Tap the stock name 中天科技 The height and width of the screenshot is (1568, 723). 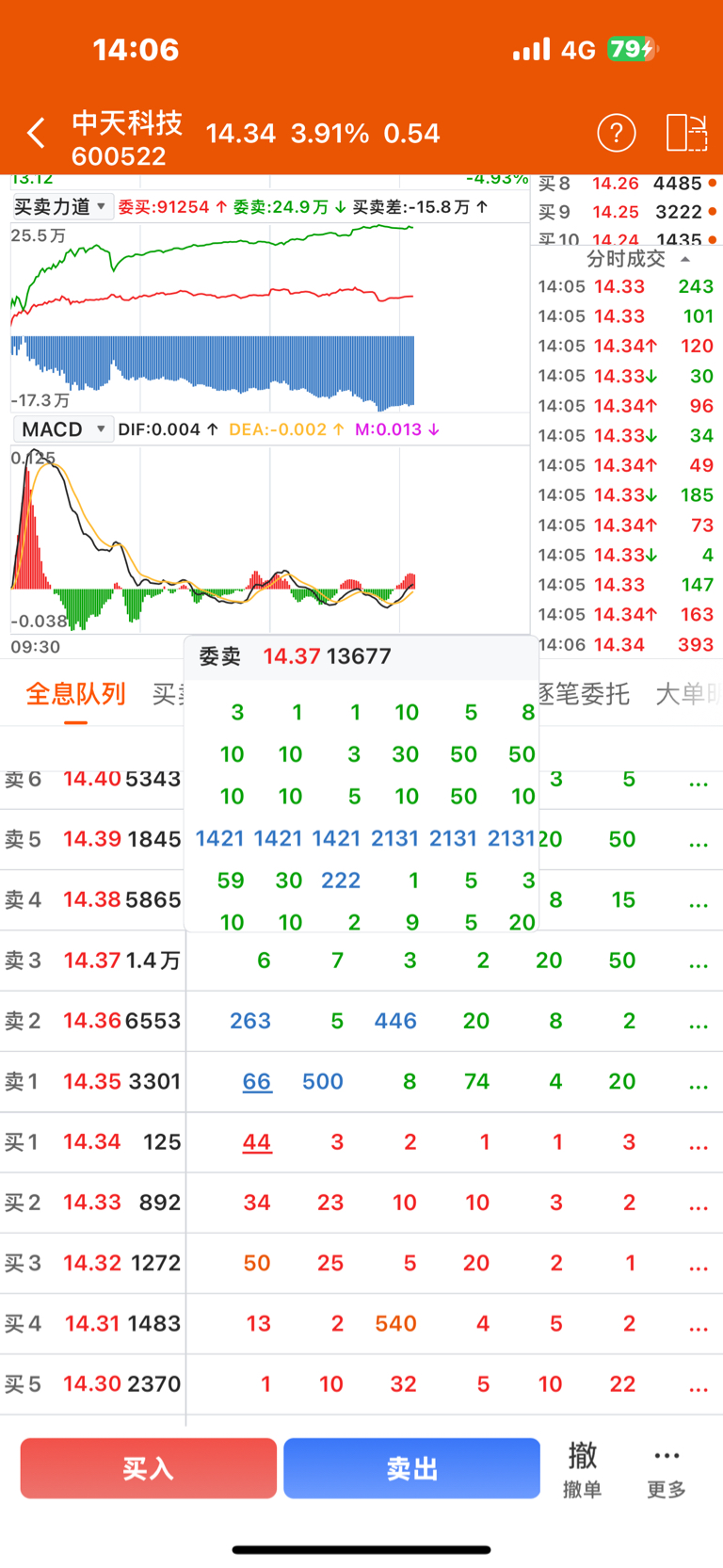point(127,122)
